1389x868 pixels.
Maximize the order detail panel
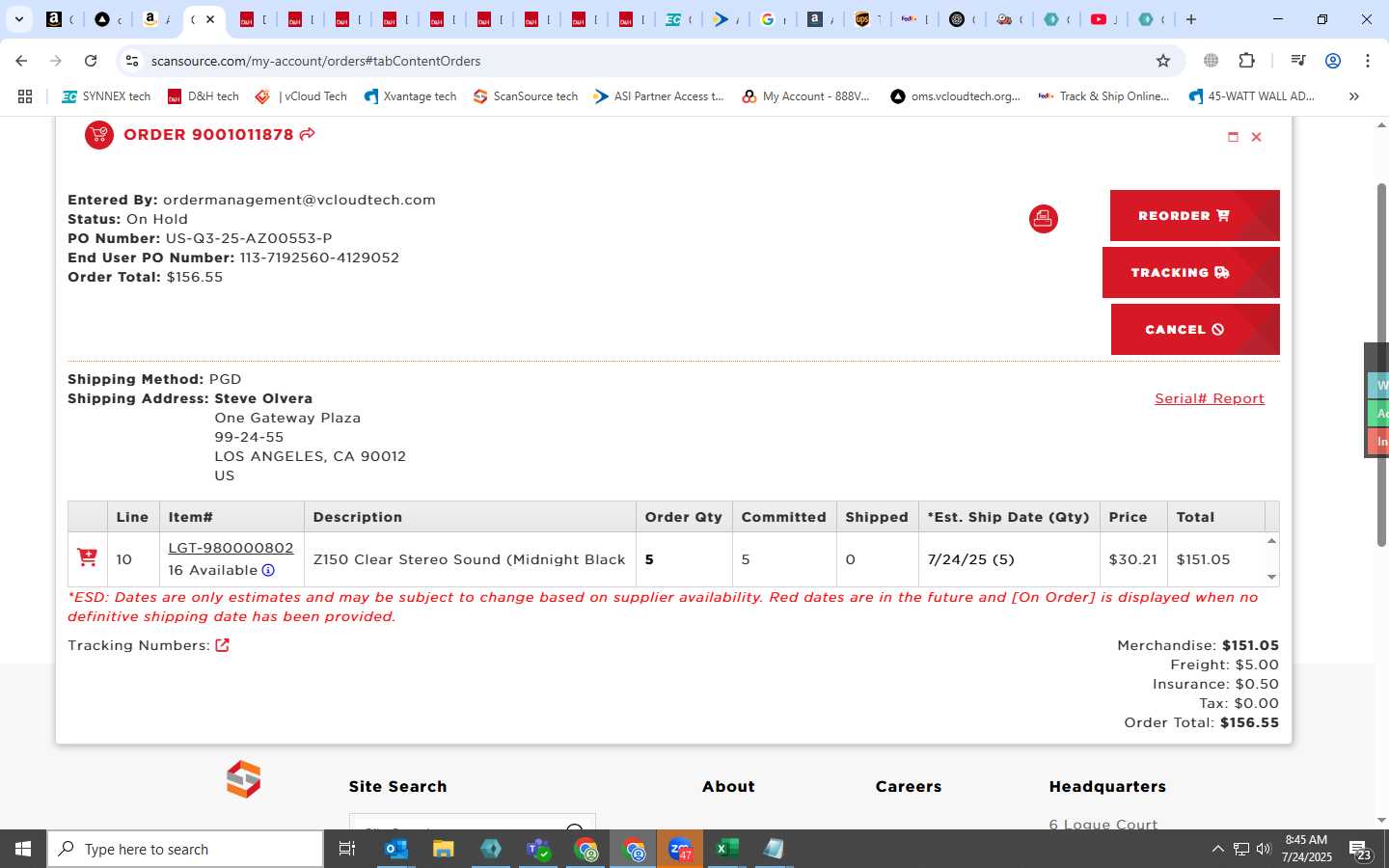(x=1233, y=137)
